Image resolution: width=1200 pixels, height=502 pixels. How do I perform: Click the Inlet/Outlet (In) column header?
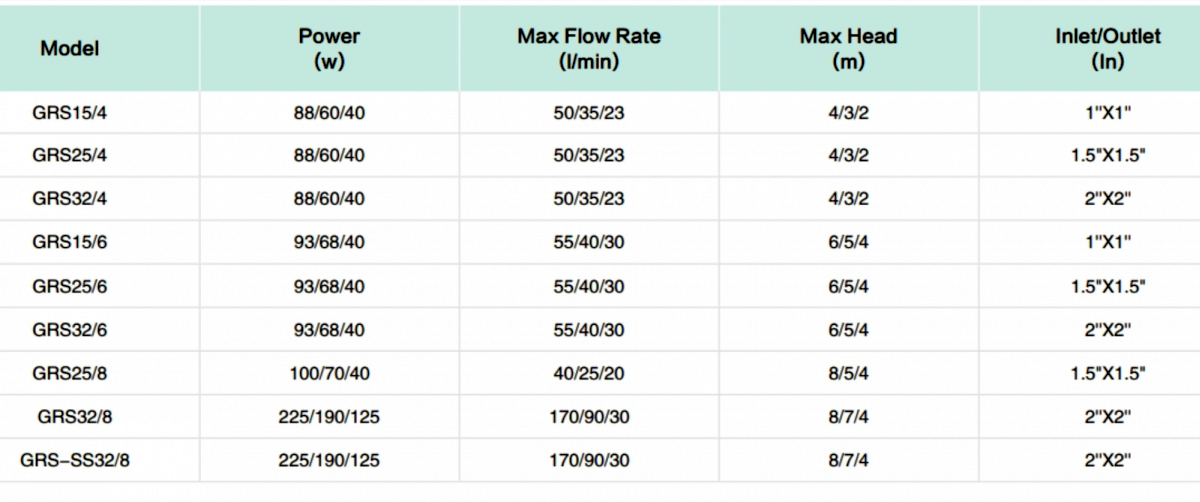[x=1108, y=48]
